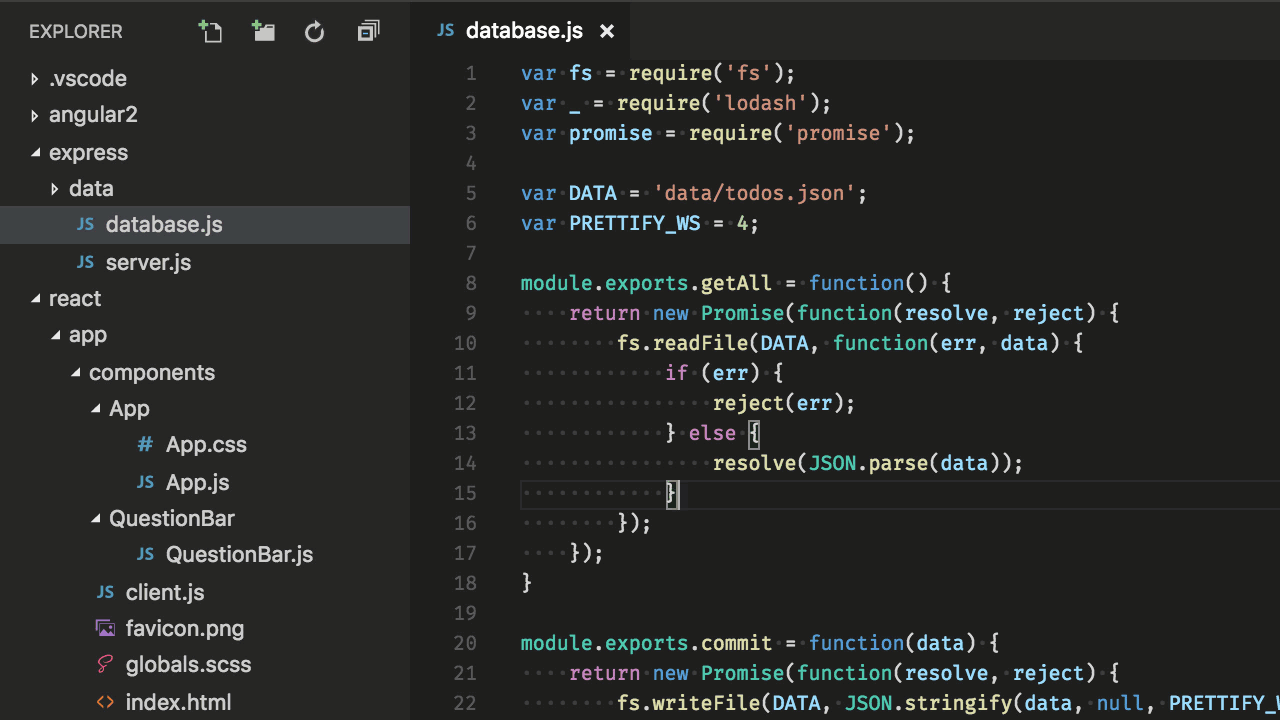
Task: Select the database.js editor tab
Action: coord(524,31)
